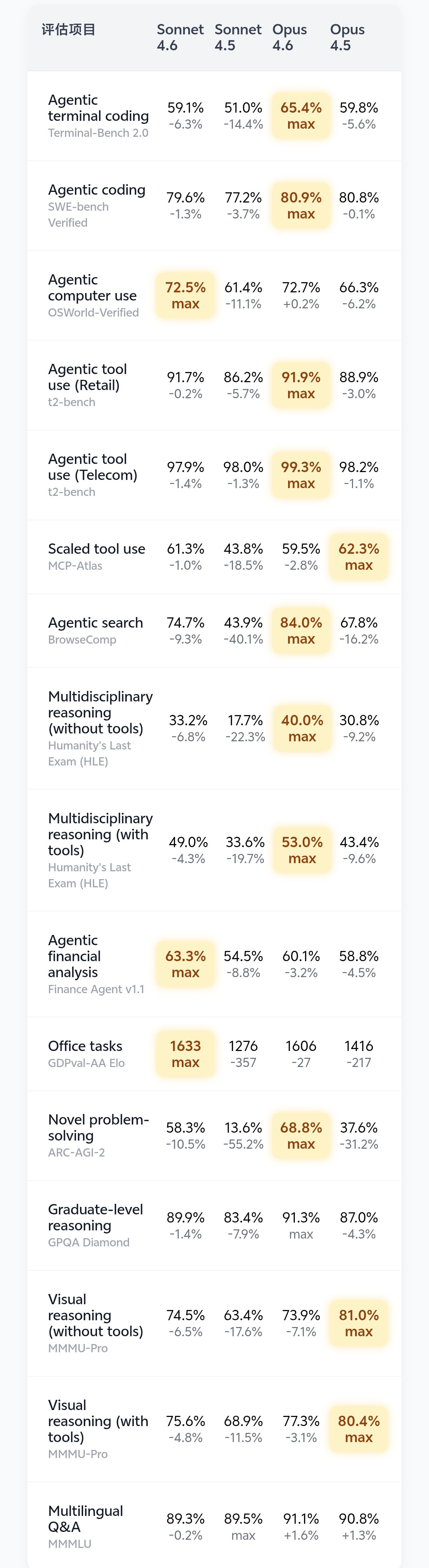Click the Opus 4.5 column header
429x1568 pixels.
coord(348,38)
